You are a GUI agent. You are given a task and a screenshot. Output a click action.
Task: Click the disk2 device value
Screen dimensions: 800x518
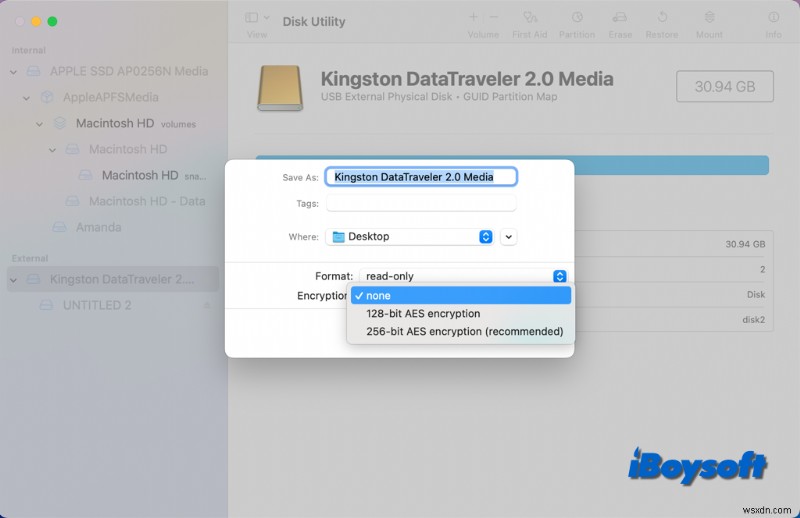point(754,320)
